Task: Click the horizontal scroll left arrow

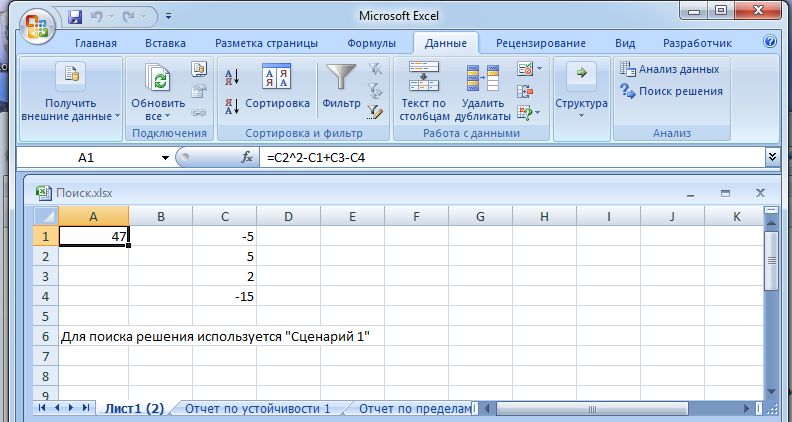Action: pos(487,408)
